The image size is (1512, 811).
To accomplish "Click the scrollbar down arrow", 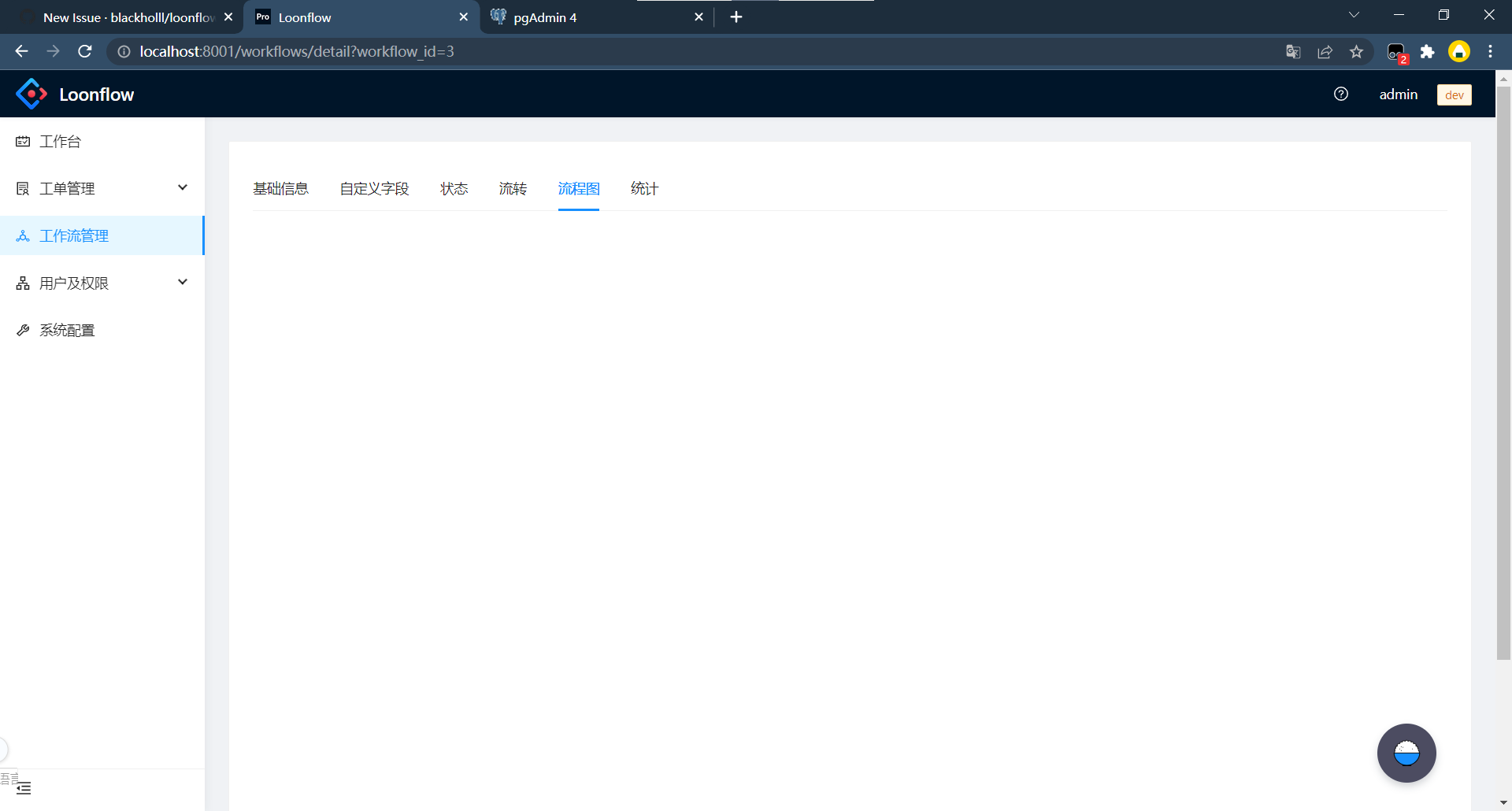I will pyautogui.click(x=1503, y=803).
